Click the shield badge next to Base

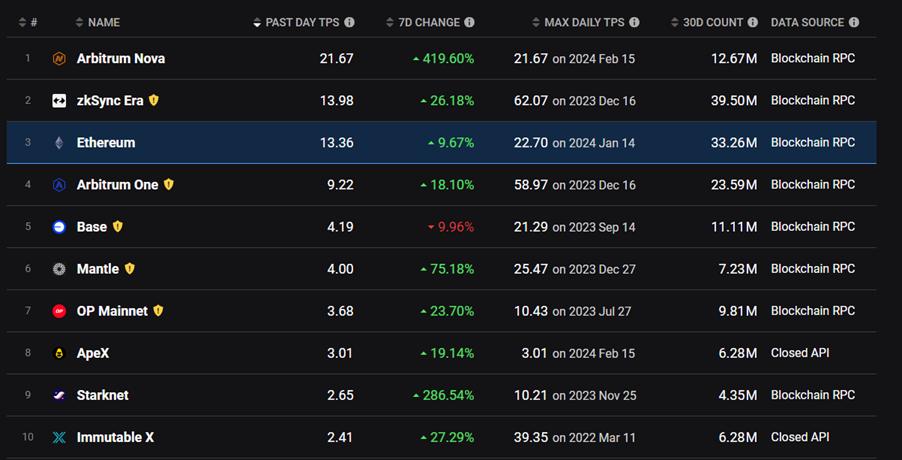(117, 227)
